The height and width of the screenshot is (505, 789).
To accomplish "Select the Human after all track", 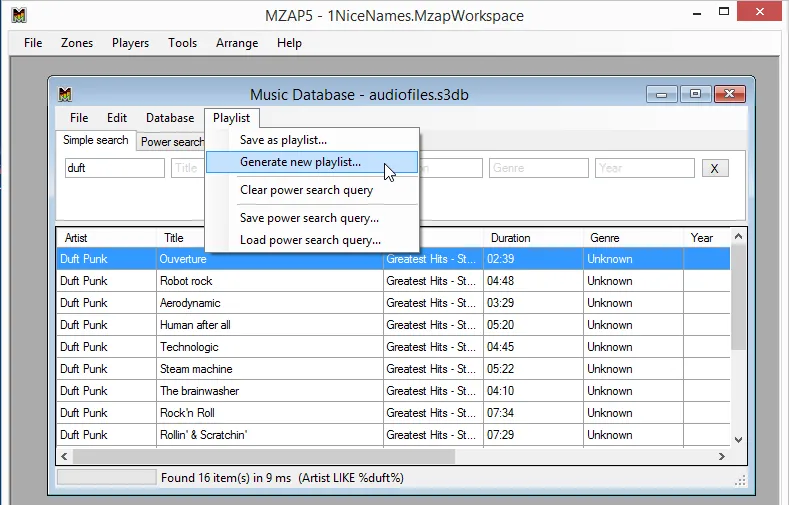I will click(393, 325).
